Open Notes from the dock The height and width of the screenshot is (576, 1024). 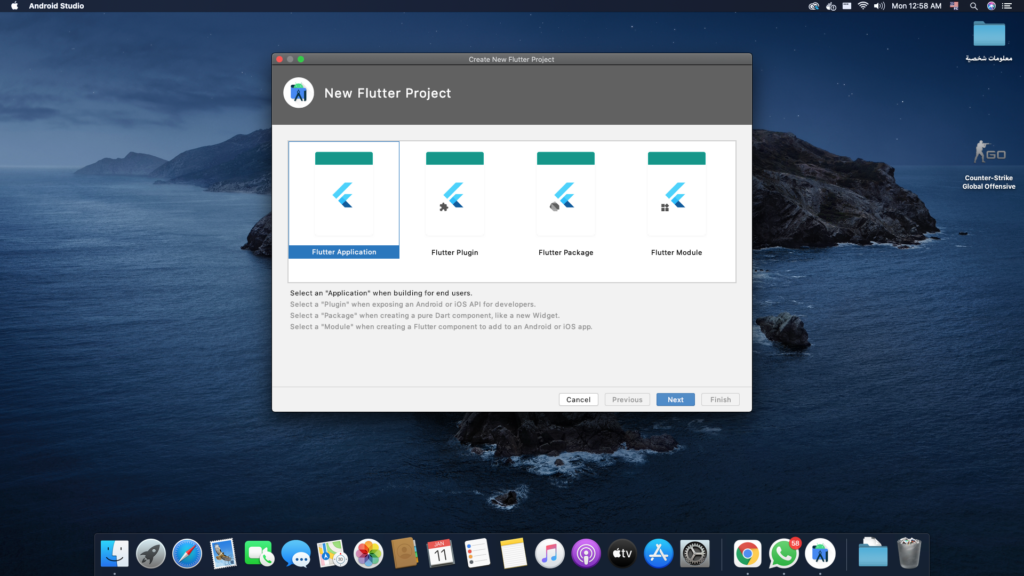point(513,554)
